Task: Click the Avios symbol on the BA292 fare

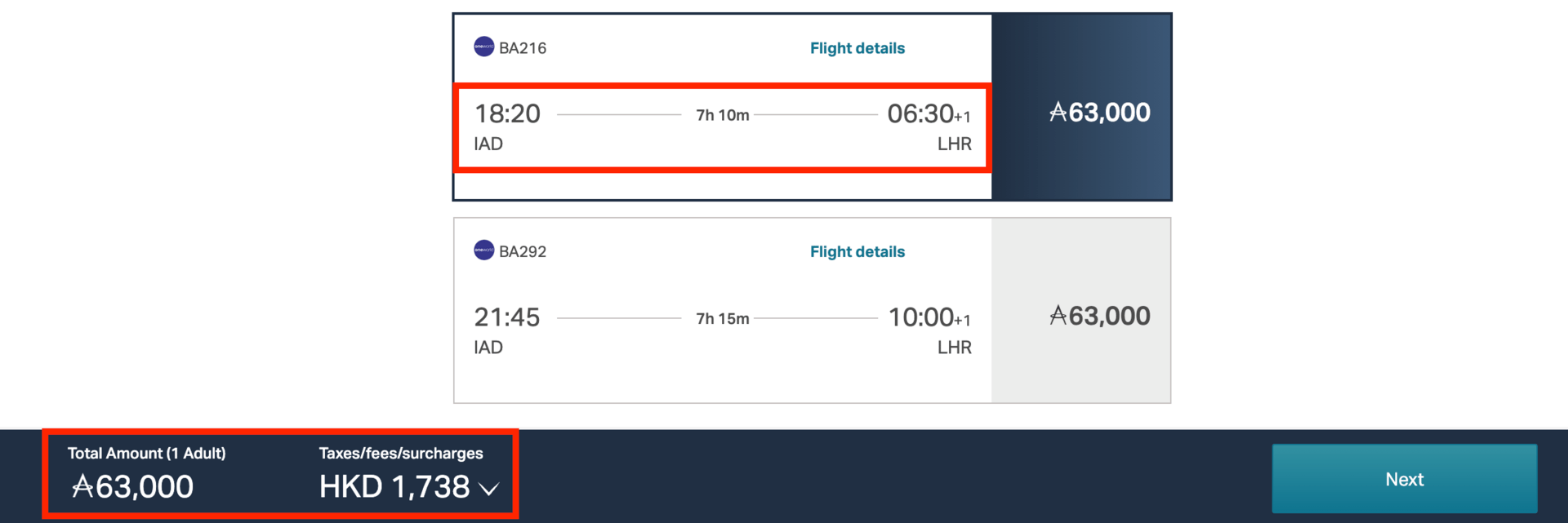Action: click(x=1059, y=317)
